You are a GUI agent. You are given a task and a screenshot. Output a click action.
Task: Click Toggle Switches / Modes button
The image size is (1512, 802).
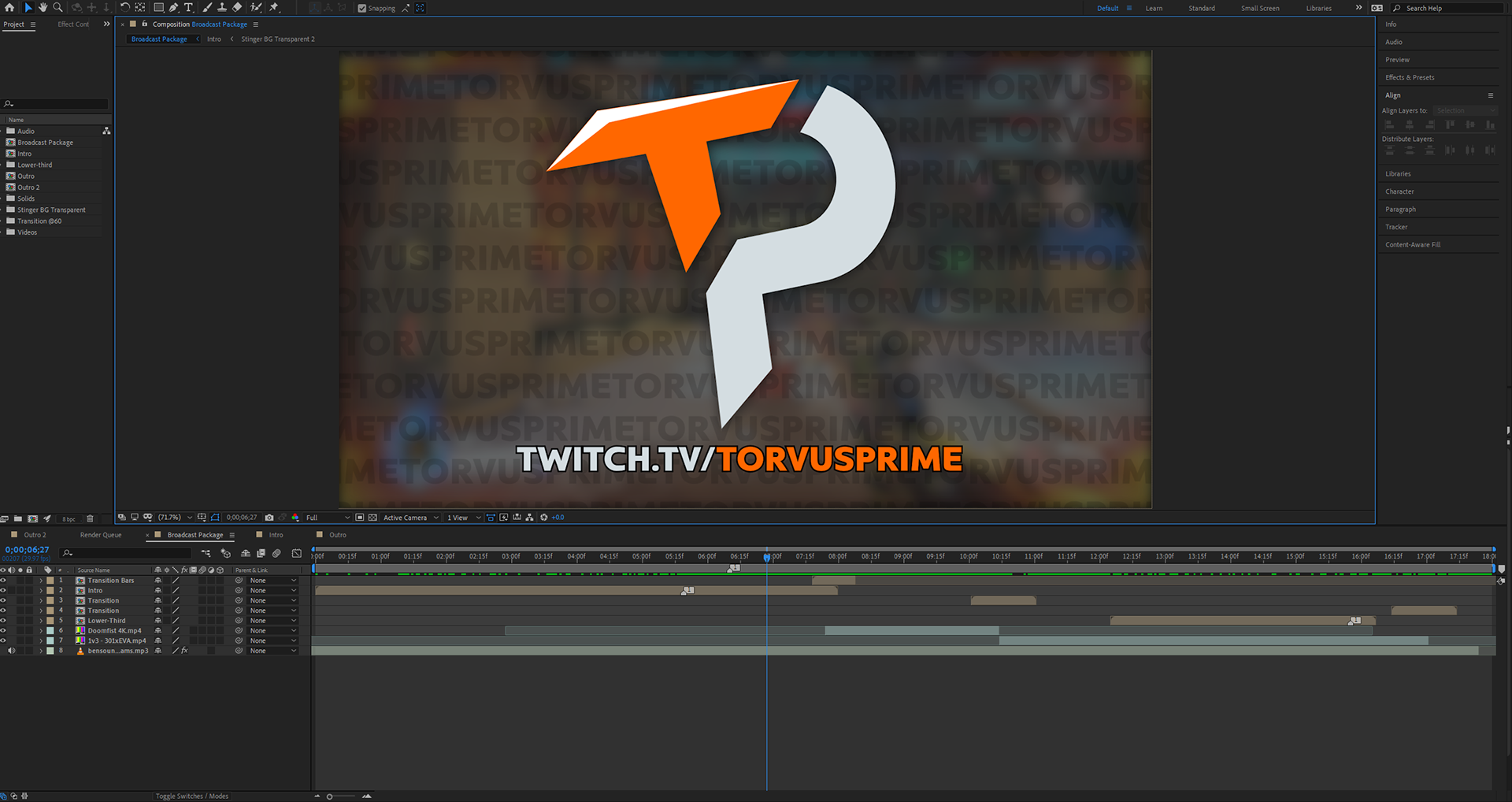[x=192, y=796]
